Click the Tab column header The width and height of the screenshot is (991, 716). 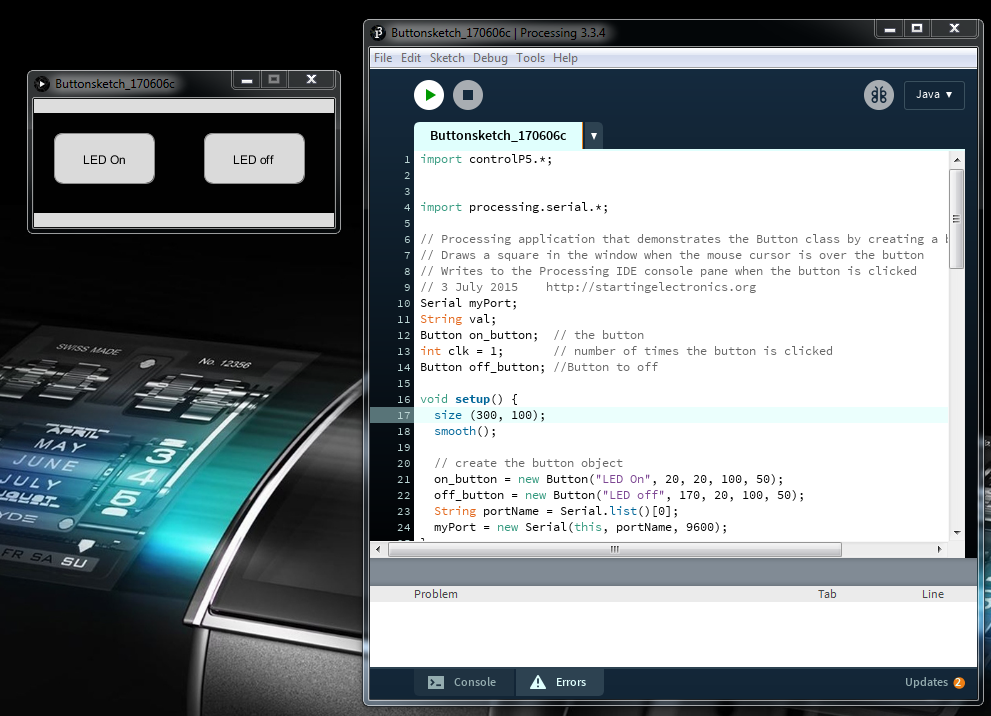coord(827,594)
